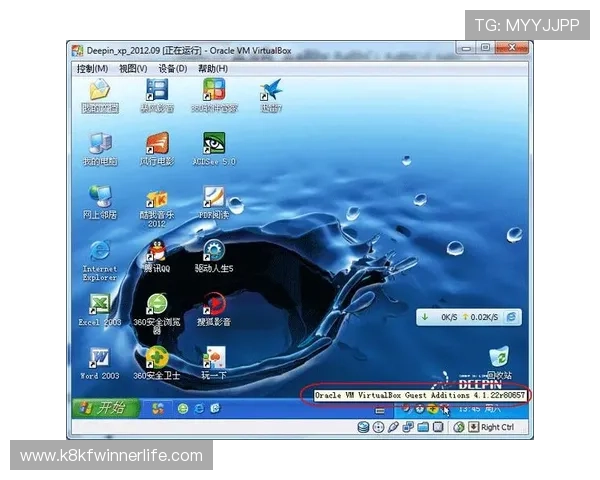Select the Excel 2003 shortcut

[x=100, y=304]
